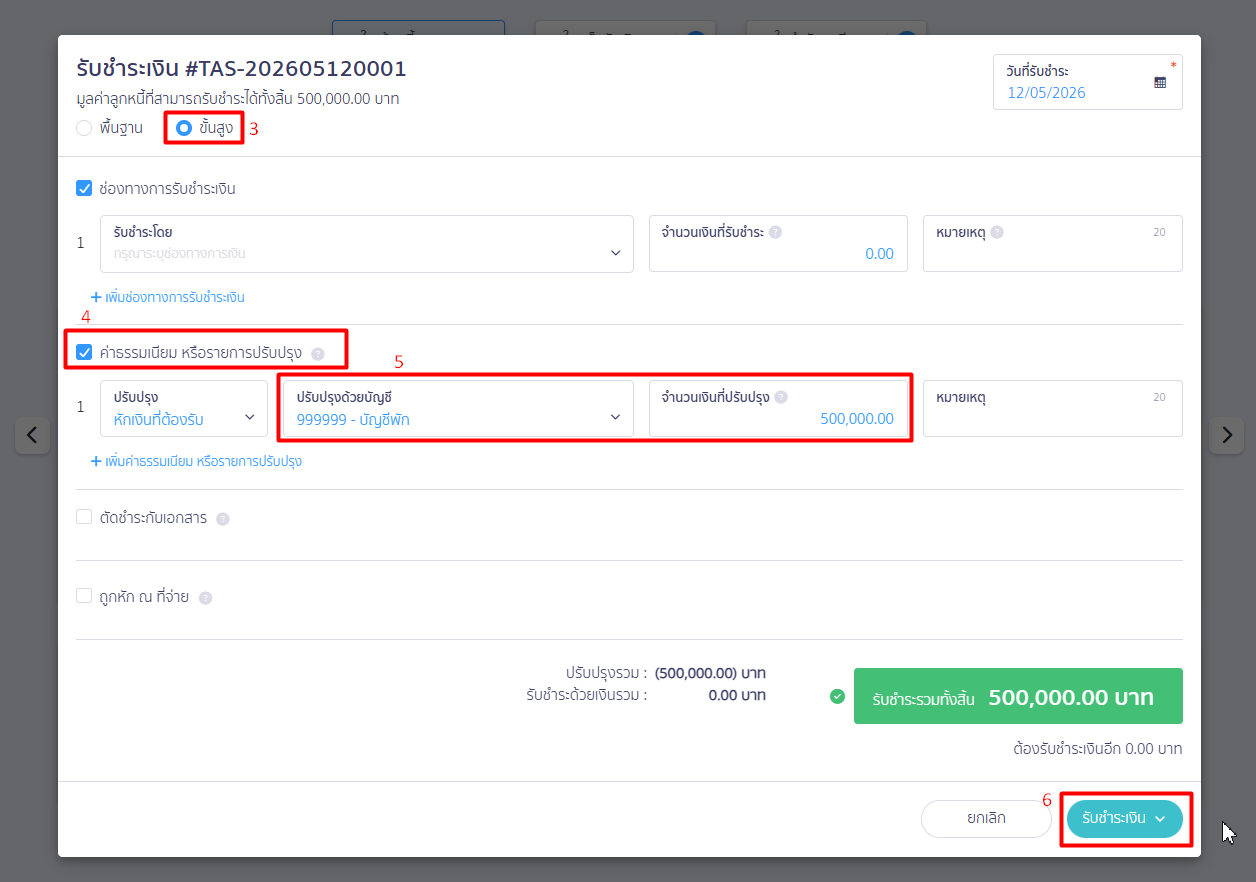Click the green รับชำระรวมทั้งสิ้น total banner
Screen dimensions: 1256x882
pyautogui.click(x=1018, y=696)
